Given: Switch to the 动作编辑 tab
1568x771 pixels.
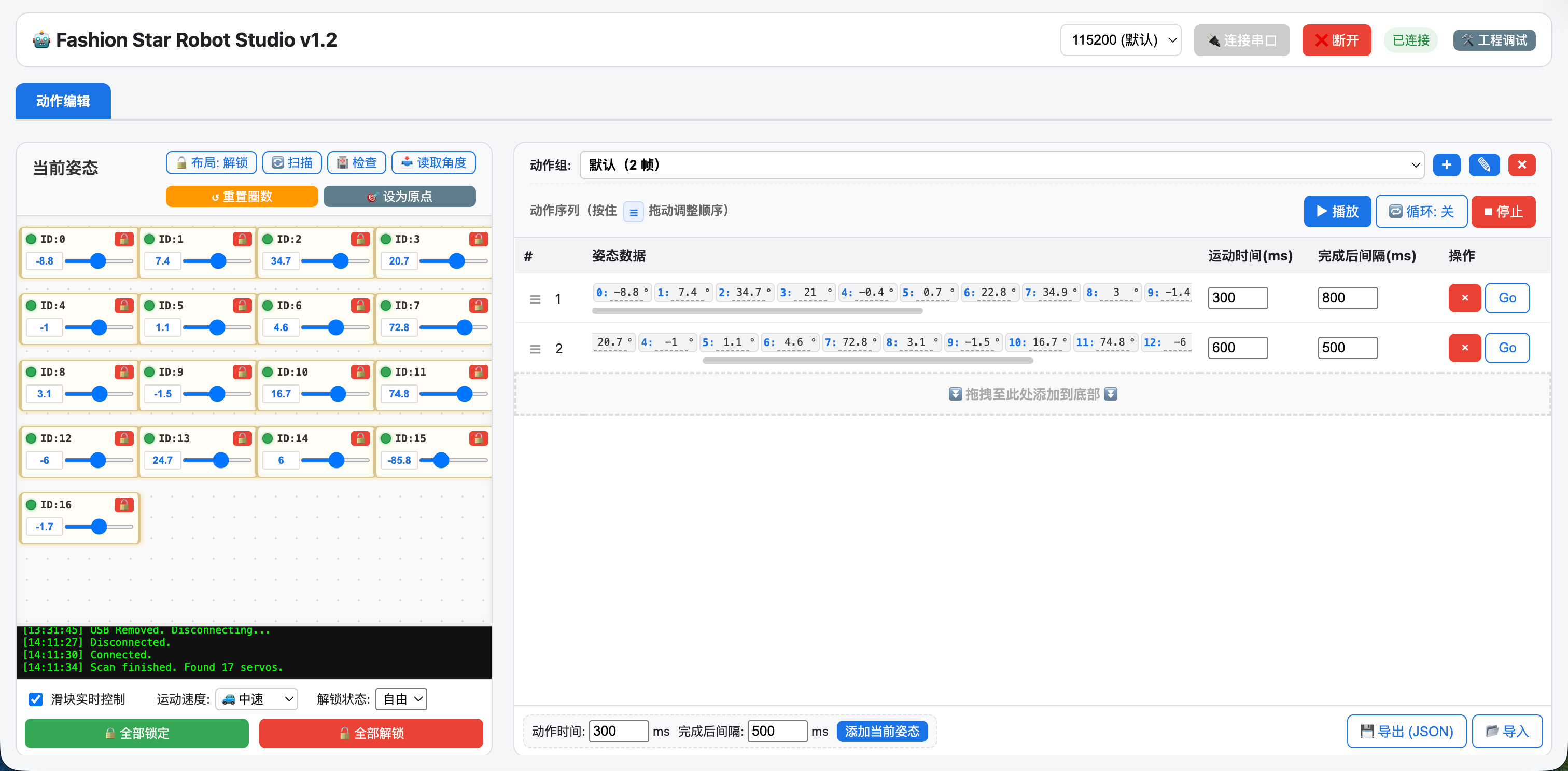Looking at the screenshot, I should [x=63, y=101].
